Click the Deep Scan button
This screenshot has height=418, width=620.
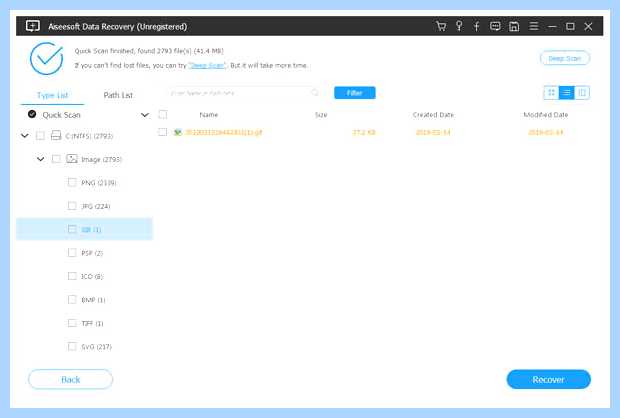click(565, 59)
